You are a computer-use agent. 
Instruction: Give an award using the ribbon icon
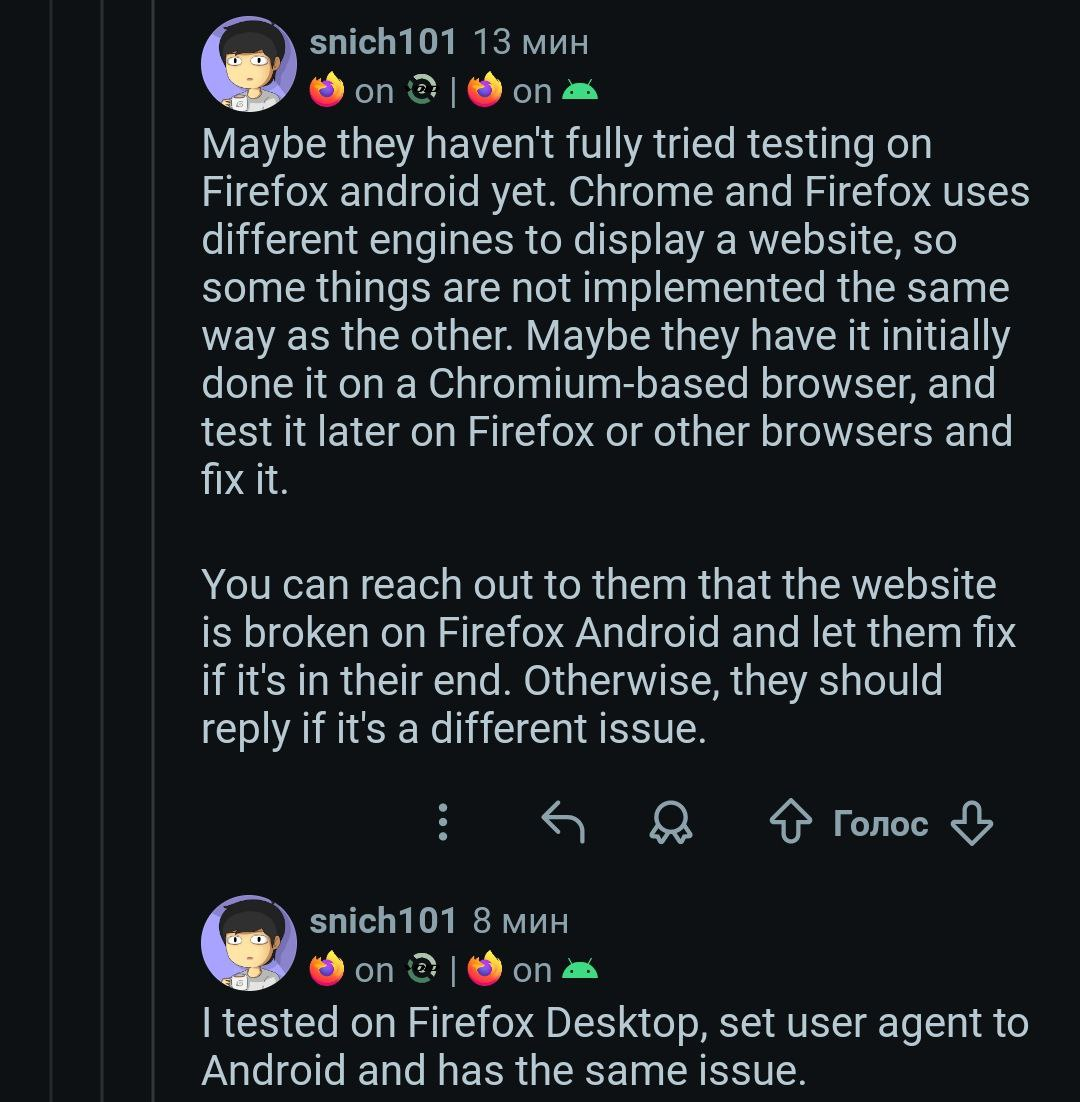coord(671,824)
